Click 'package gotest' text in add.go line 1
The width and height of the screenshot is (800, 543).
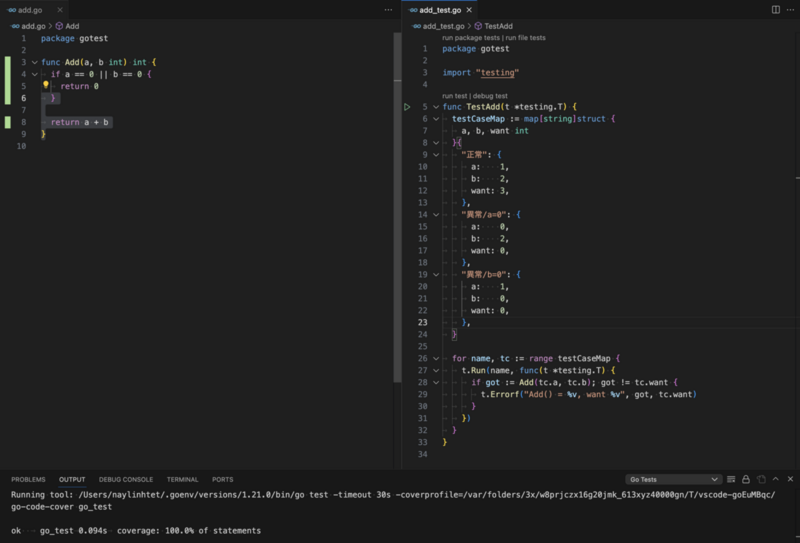pyautogui.click(x=74, y=38)
